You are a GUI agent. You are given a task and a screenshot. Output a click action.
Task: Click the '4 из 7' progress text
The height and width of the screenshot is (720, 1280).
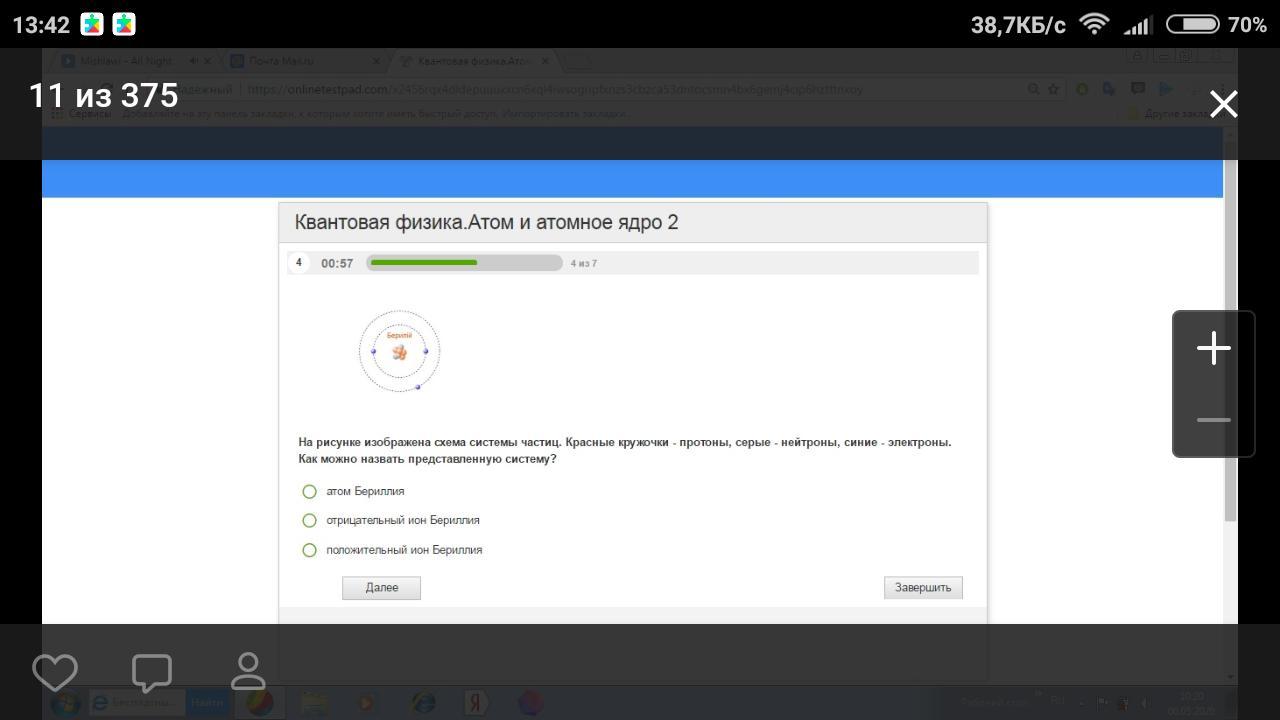[584, 264]
